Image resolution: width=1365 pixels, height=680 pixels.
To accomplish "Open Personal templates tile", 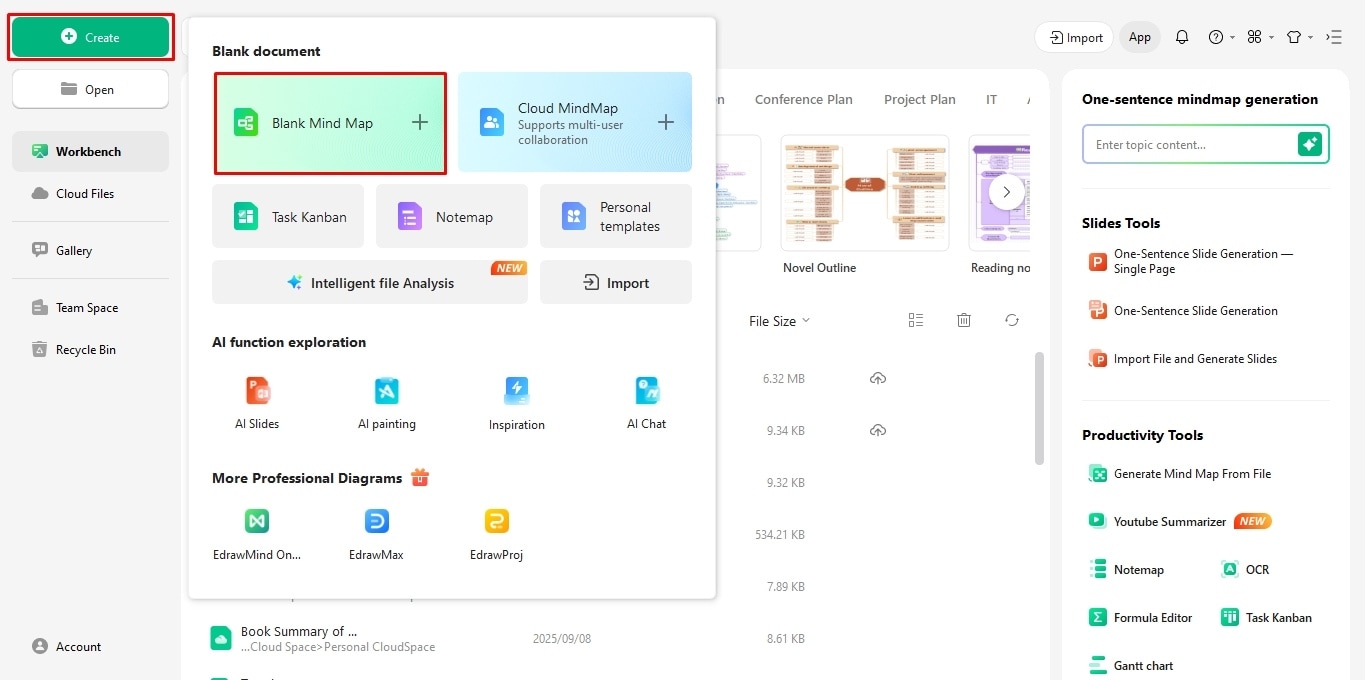I will click(x=616, y=216).
